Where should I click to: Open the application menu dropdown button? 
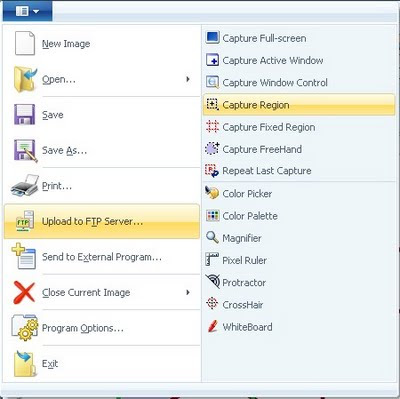point(27,12)
